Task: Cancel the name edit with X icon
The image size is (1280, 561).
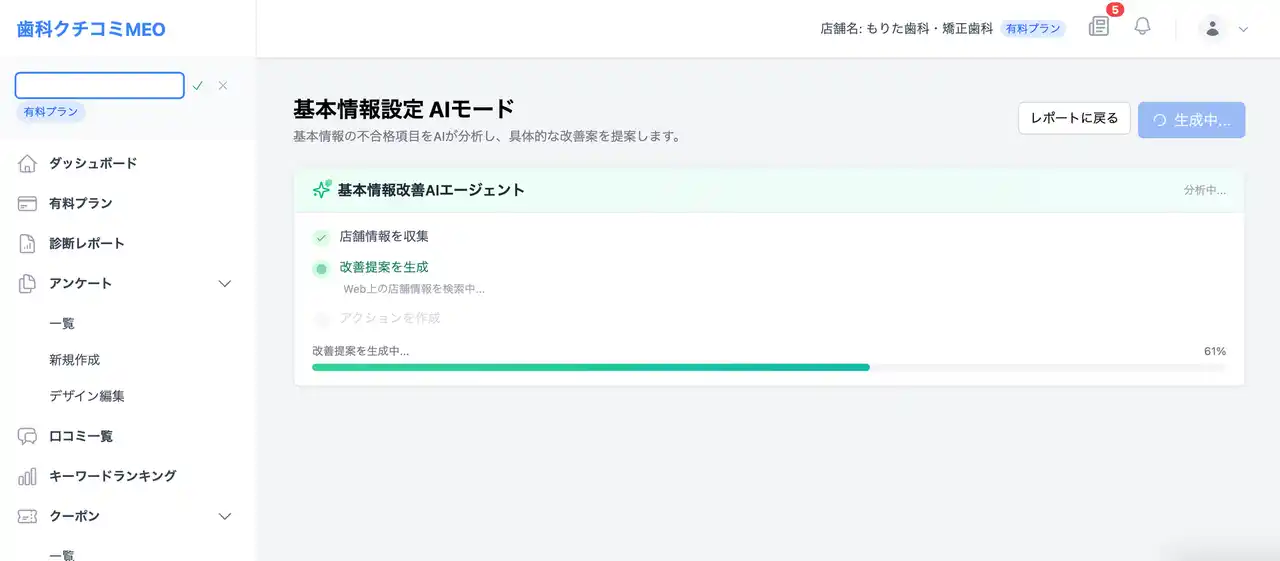Action: pos(223,86)
